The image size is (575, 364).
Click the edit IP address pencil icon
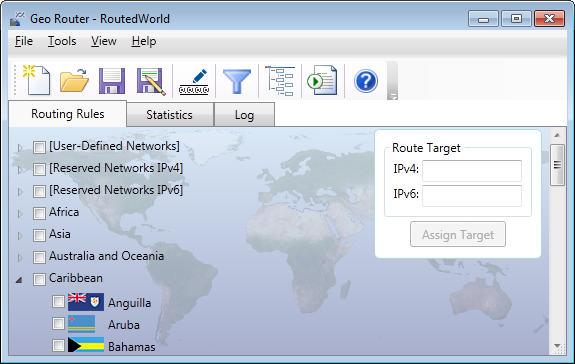[x=194, y=81]
